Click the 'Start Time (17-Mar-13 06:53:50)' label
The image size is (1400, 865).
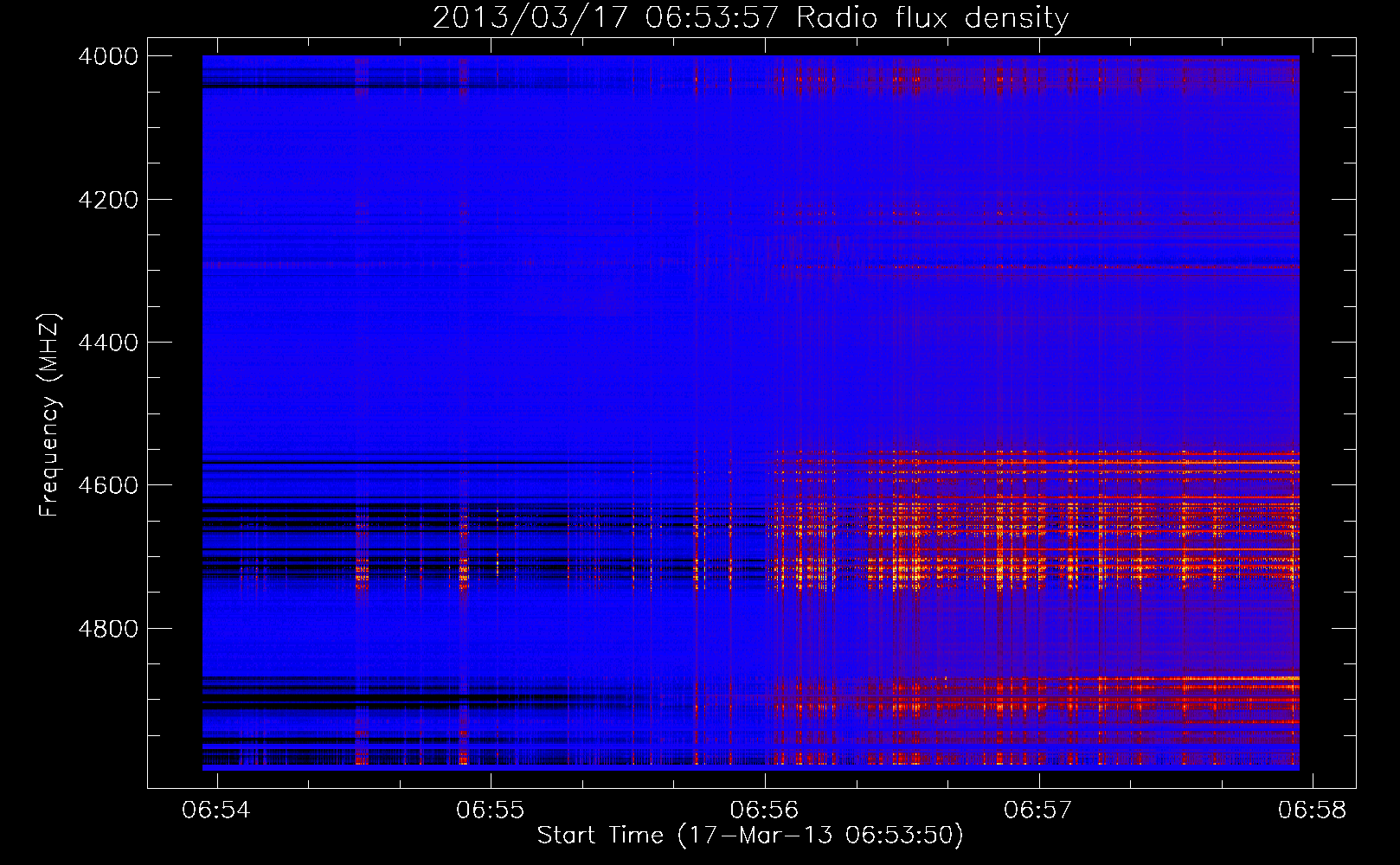(750, 836)
